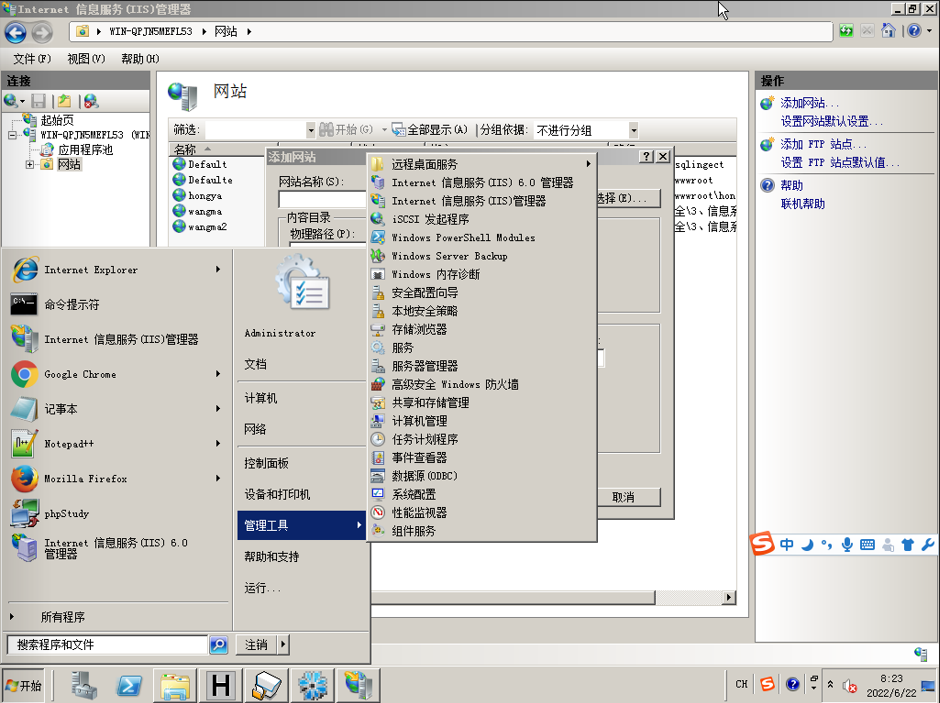Open the 分组依据 grouping combo box
Screen dimensions: 940x703
point(586,129)
